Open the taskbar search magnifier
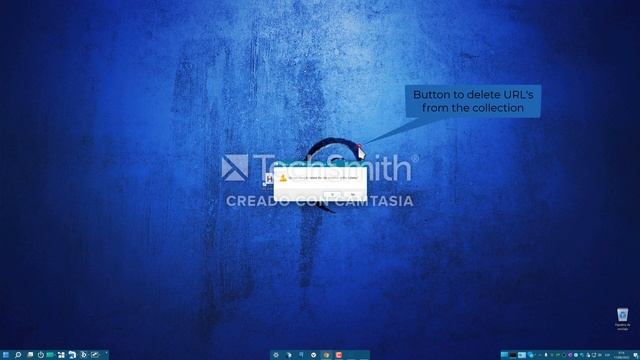 coord(18,355)
